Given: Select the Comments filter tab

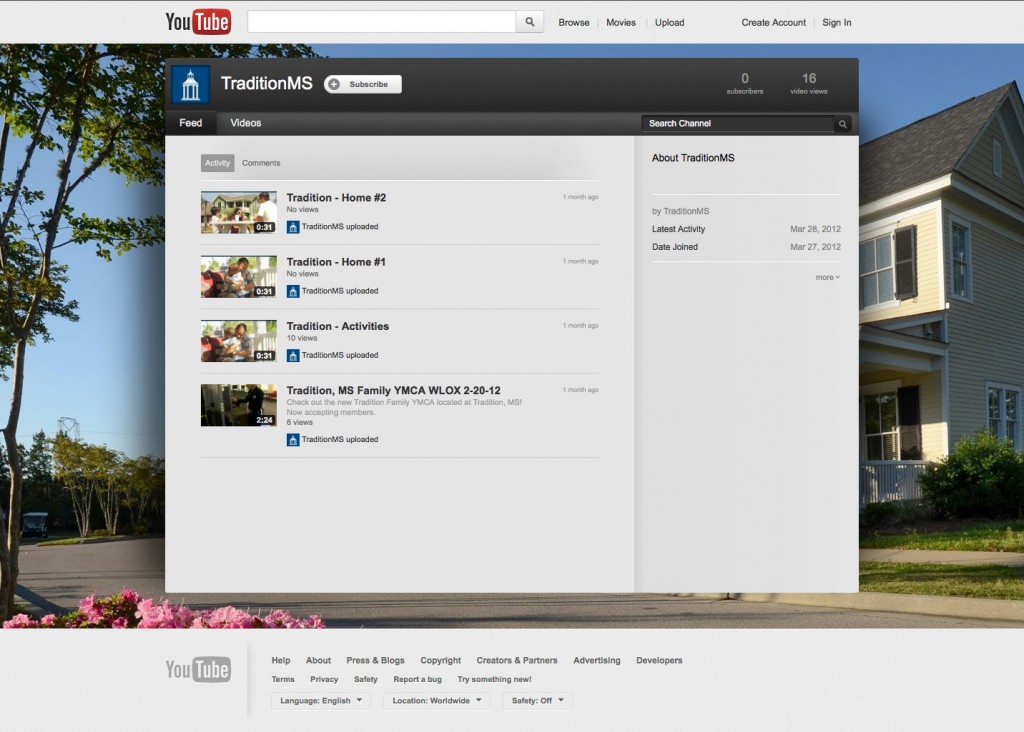Looking at the screenshot, I should 261,163.
